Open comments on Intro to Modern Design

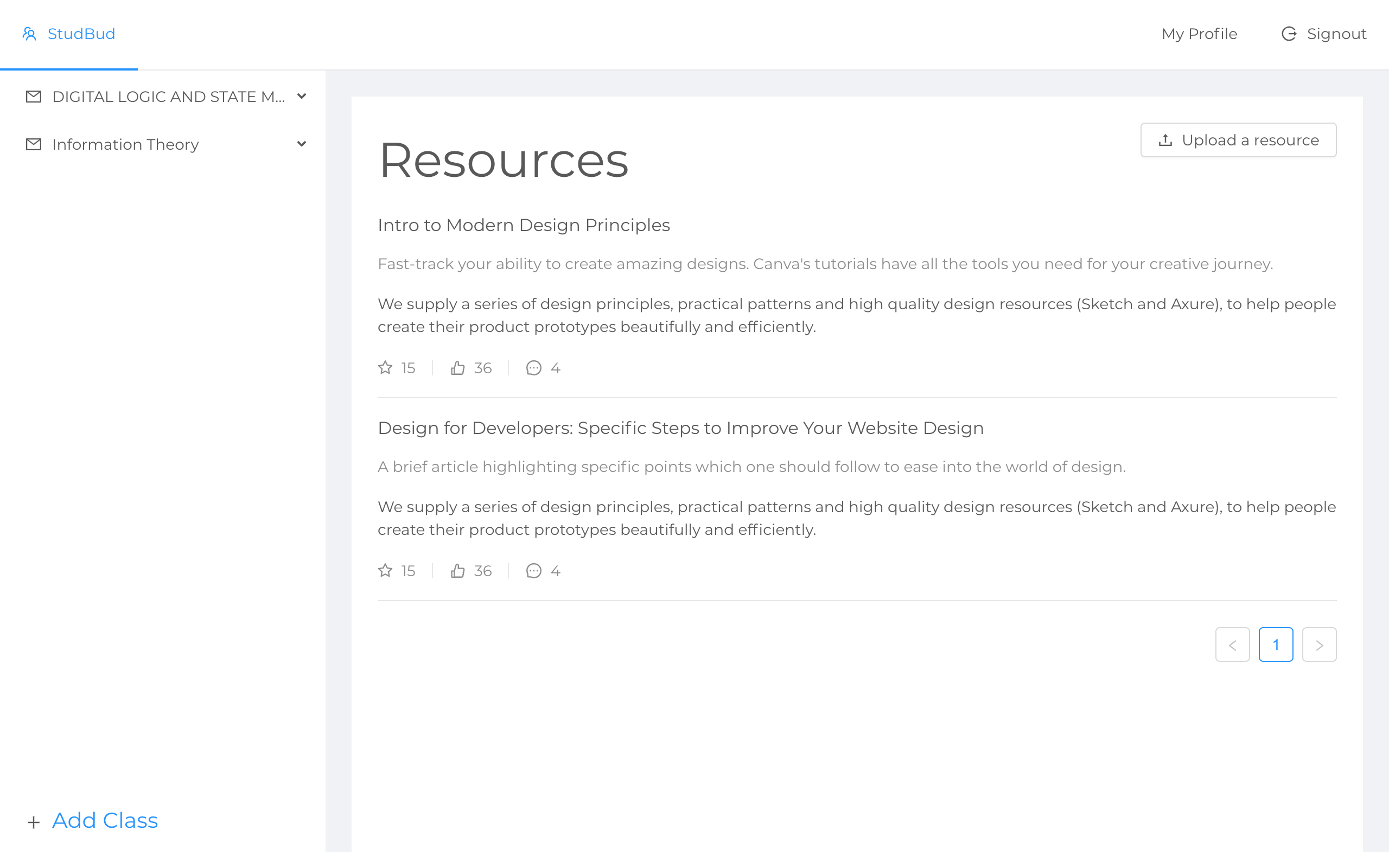click(534, 367)
